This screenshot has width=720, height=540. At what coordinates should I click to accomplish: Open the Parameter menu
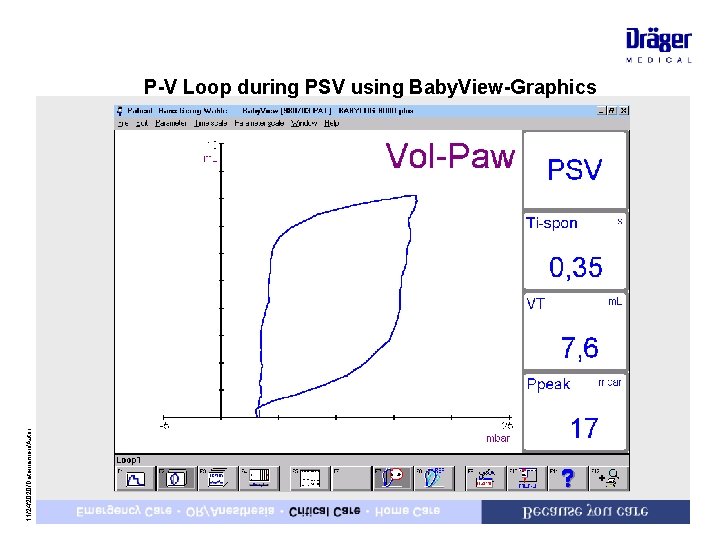point(170,123)
